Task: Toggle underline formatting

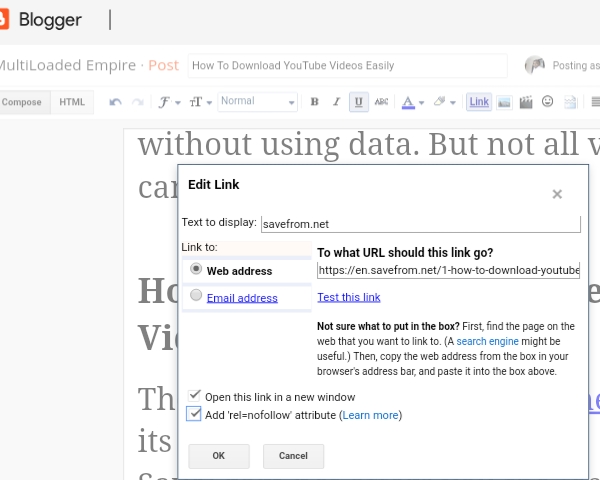Action: click(x=359, y=102)
